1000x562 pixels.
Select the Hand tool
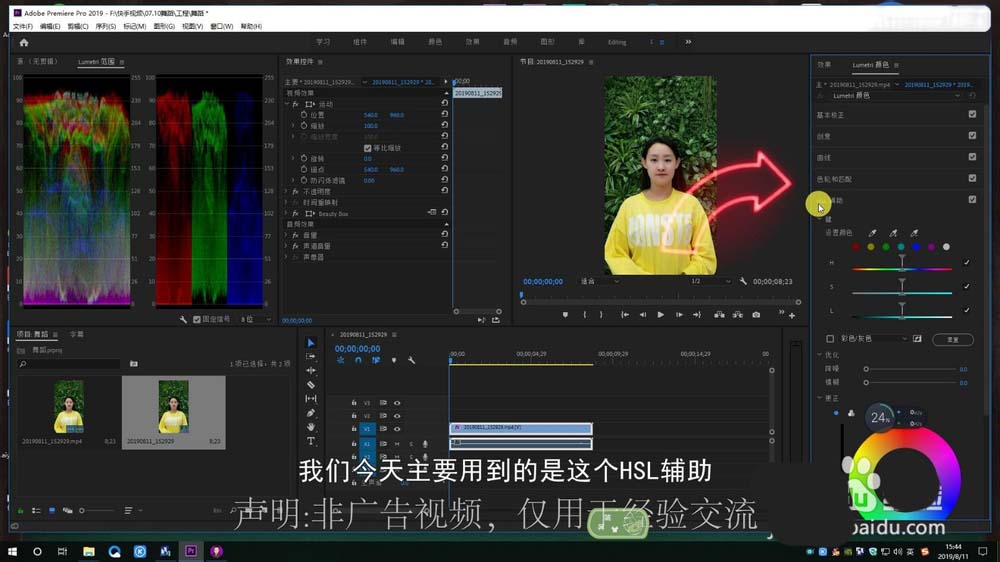point(311,427)
